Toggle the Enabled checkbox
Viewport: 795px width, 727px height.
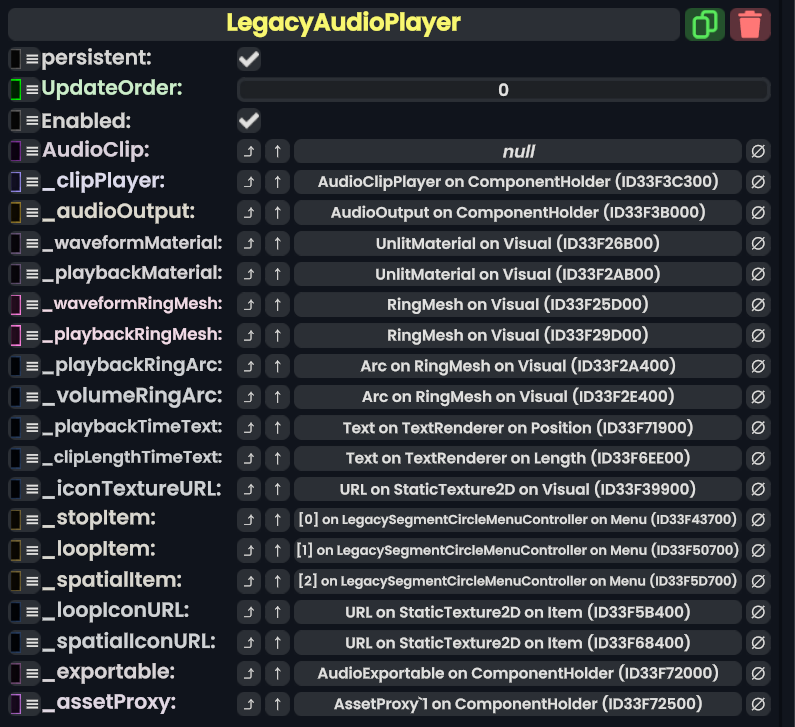point(249,121)
